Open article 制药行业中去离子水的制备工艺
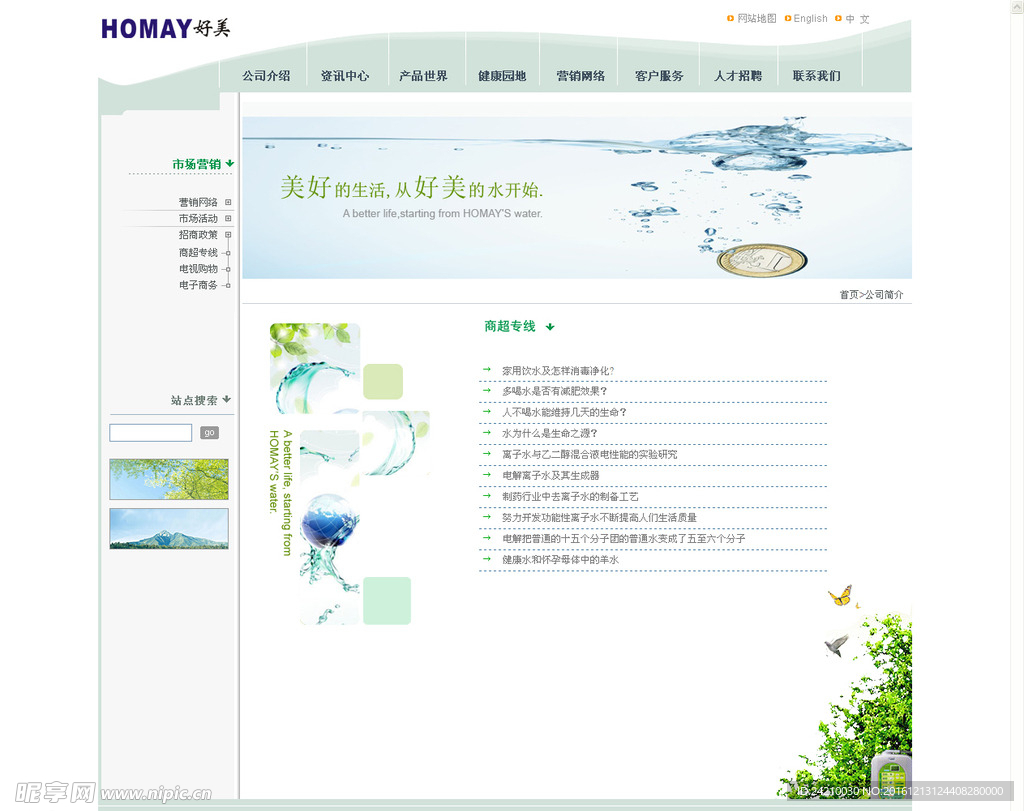1024x811 pixels. point(570,496)
